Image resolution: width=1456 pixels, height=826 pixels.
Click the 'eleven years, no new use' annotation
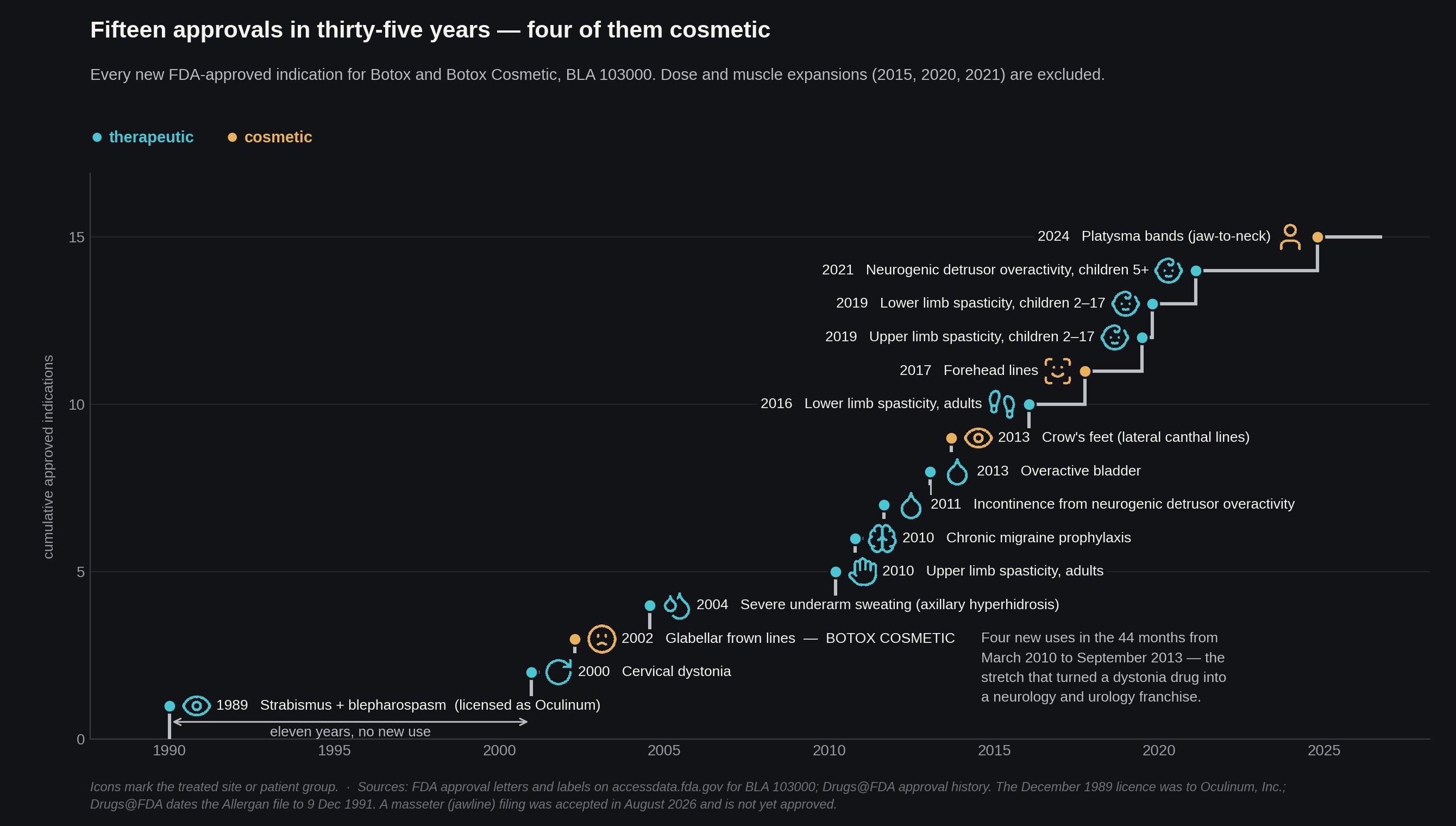[x=350, y=732]
